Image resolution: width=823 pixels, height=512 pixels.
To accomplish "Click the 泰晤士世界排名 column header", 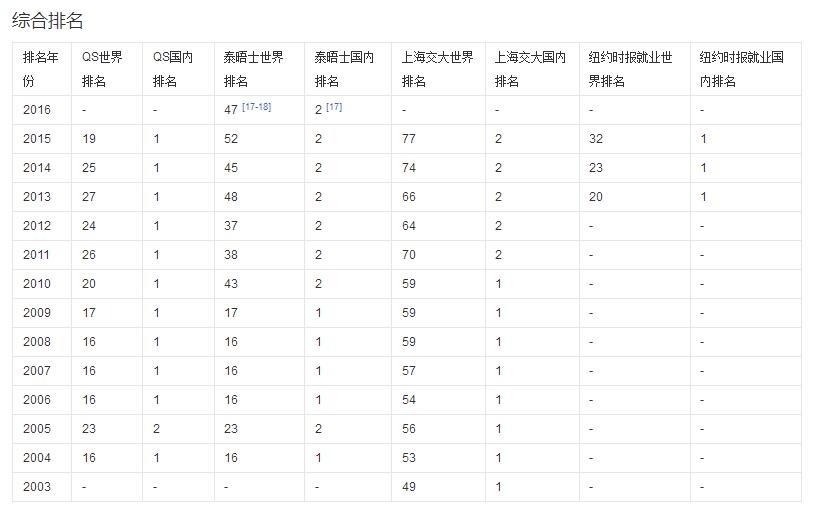I will pyautogui.click(x=259, y=69).
